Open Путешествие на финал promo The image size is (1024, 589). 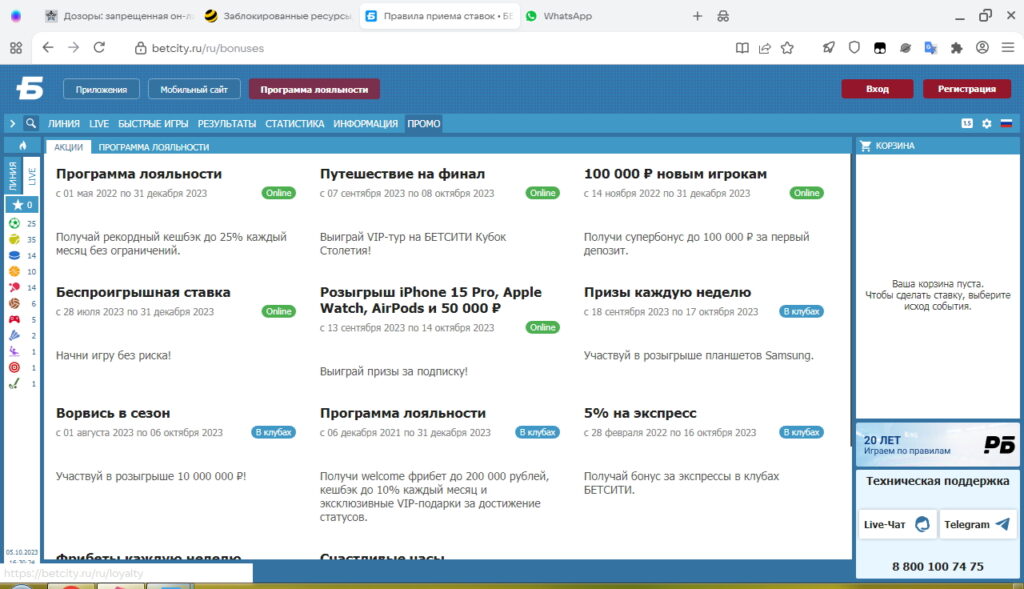[x=402, y=174]
